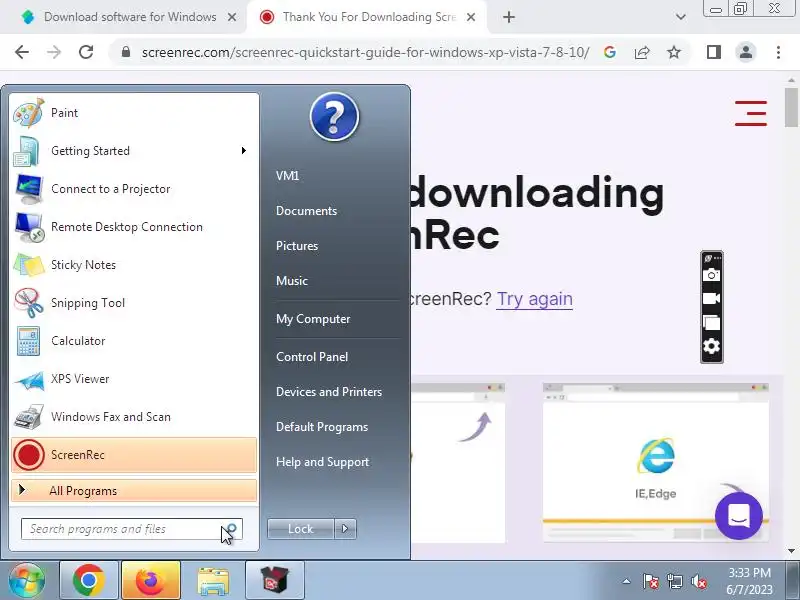Click the share page icon in address bar
Image resolution: width=800 pixels, height=600 pixels.
point(642,52)
